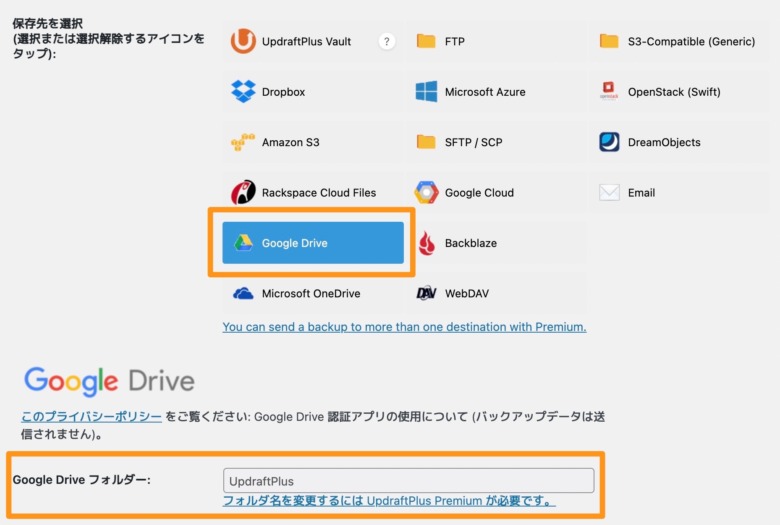Image resolution: width=780 pixels, height=525 pixels.
Task: Click the Google Drive フォルダー: label
Action: [x=82, y=480]
